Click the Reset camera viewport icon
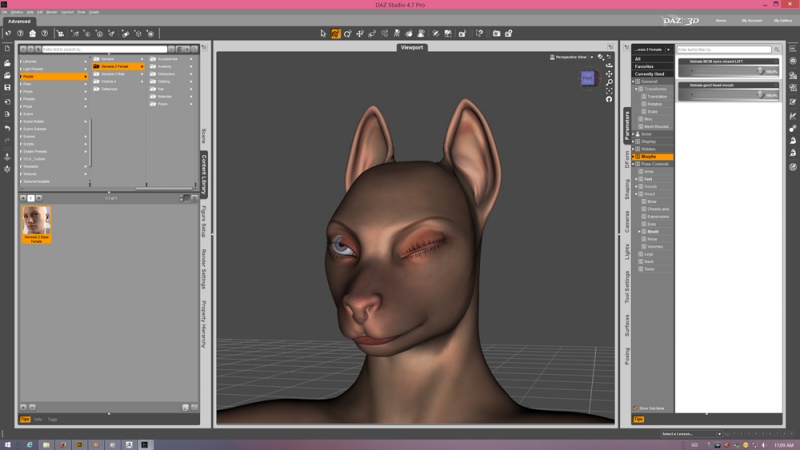The width and height of the screenshot is (800, 450). 609,98
